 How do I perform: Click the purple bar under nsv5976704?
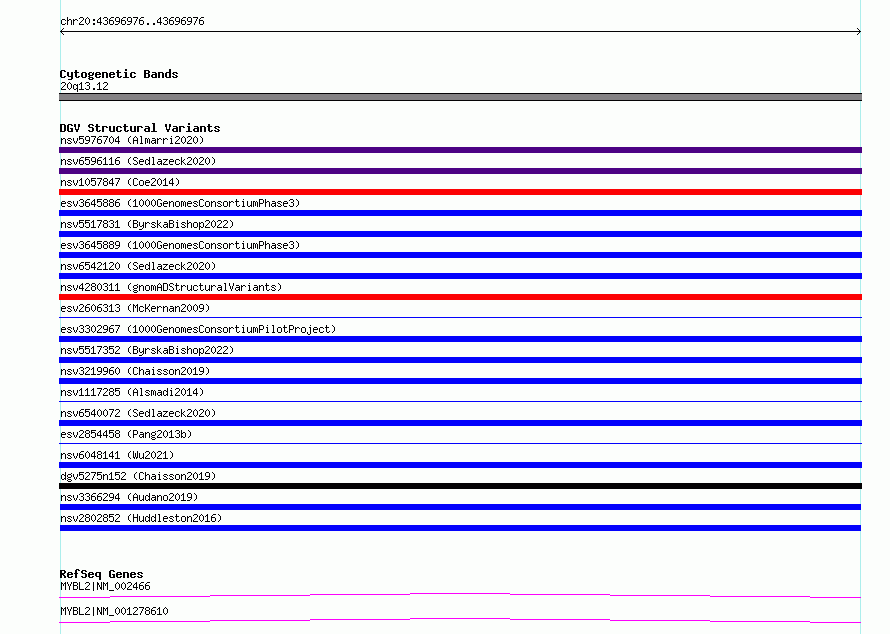tap(460, 150)
